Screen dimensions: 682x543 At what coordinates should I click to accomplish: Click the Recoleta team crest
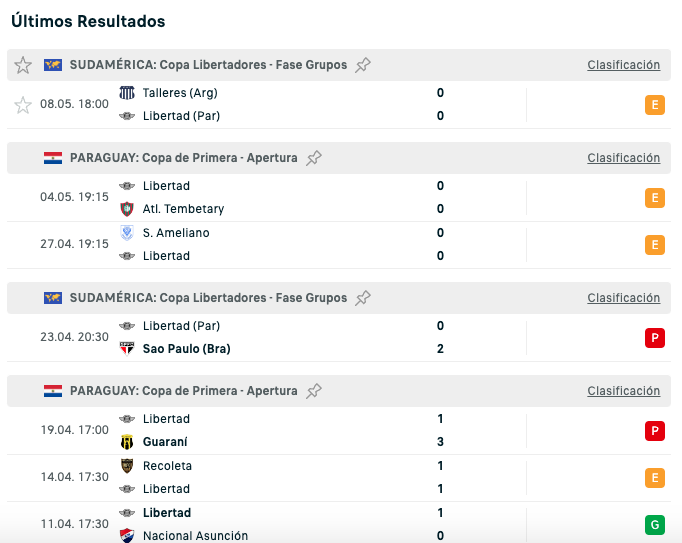pyautogui.click(x=127, y=466)
